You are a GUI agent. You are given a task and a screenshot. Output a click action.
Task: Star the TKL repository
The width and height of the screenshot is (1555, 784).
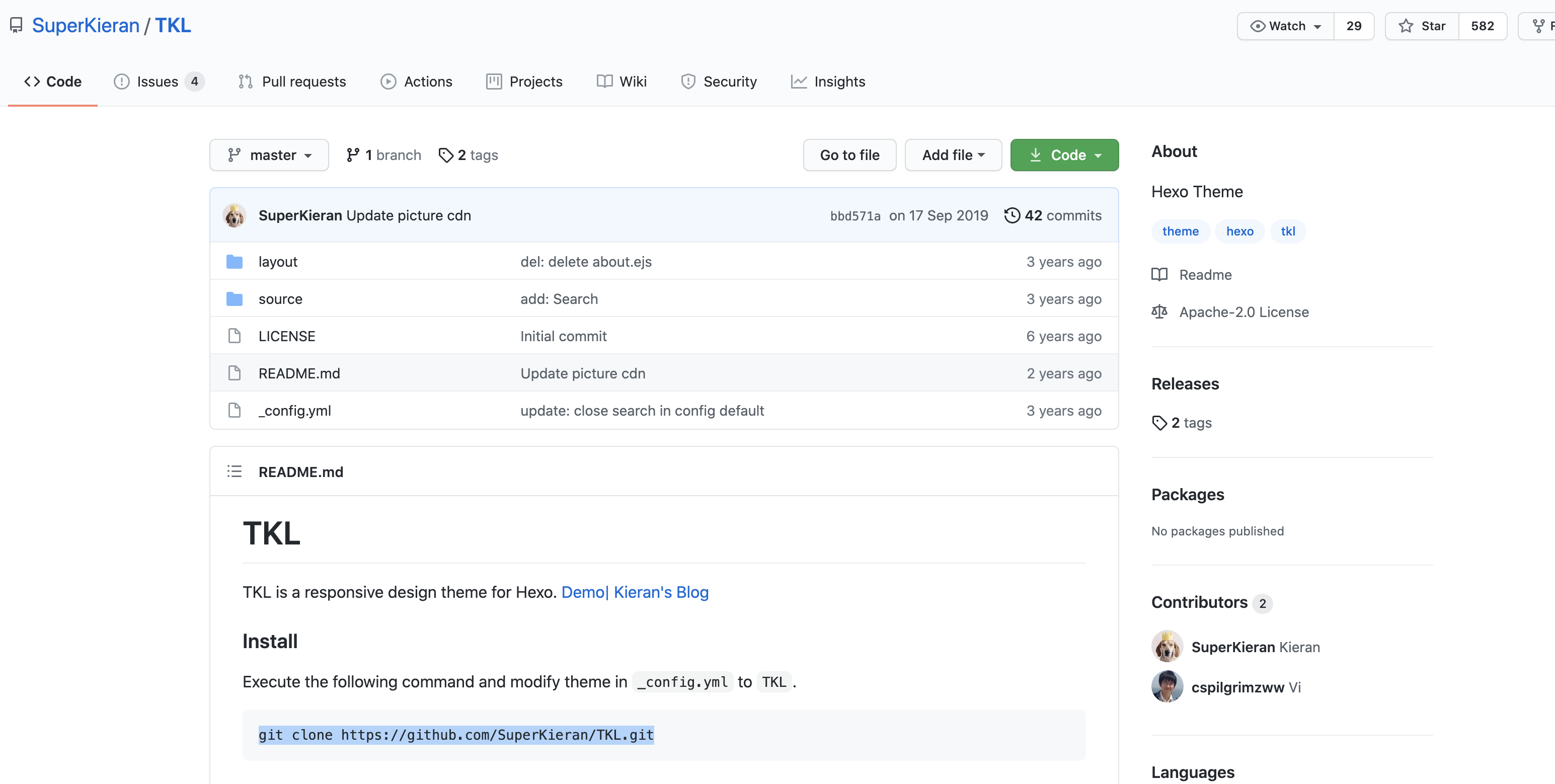pos(1422,26)
